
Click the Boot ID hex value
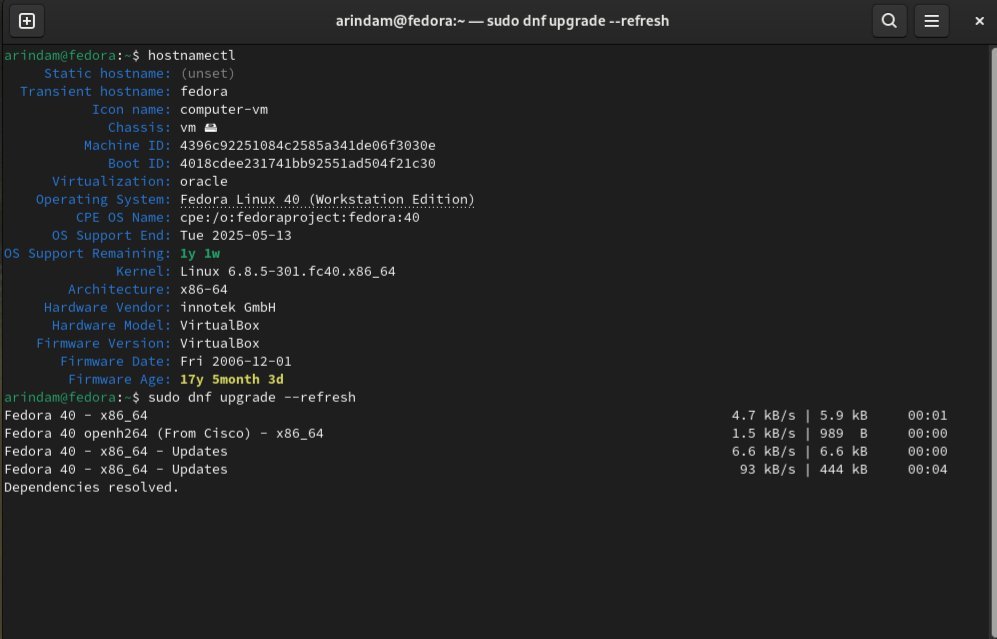(x=307, y=164)
